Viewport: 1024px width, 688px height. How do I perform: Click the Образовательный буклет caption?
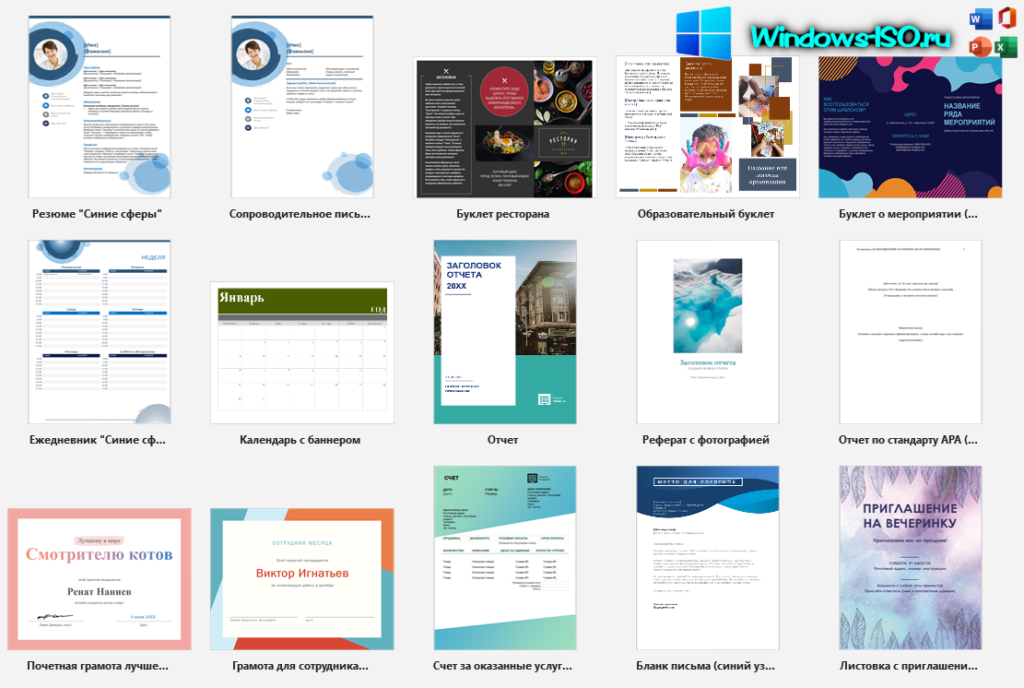pos(706,214)
